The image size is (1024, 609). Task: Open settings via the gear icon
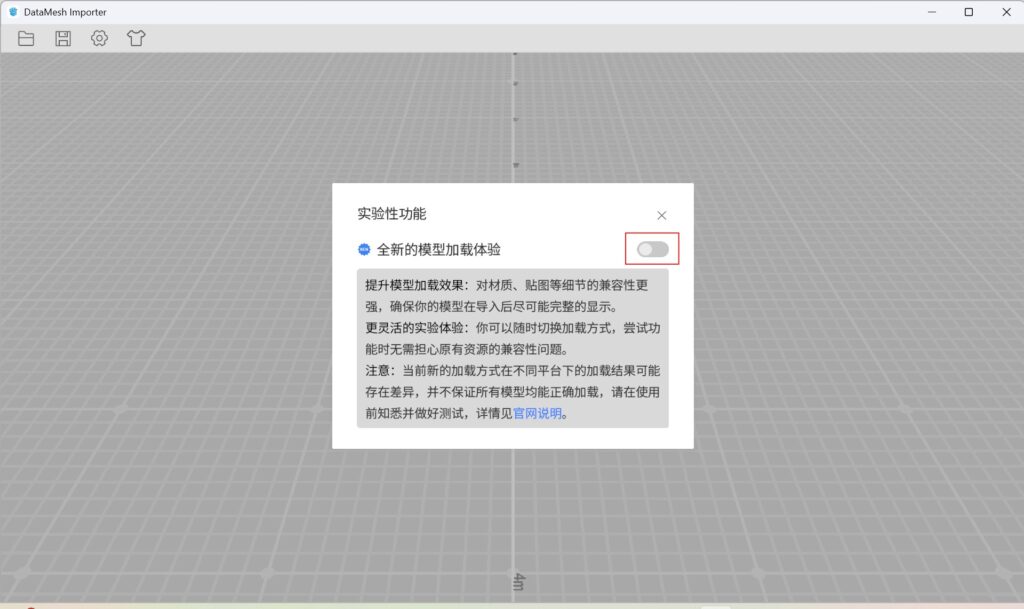[x=99, y=38]
